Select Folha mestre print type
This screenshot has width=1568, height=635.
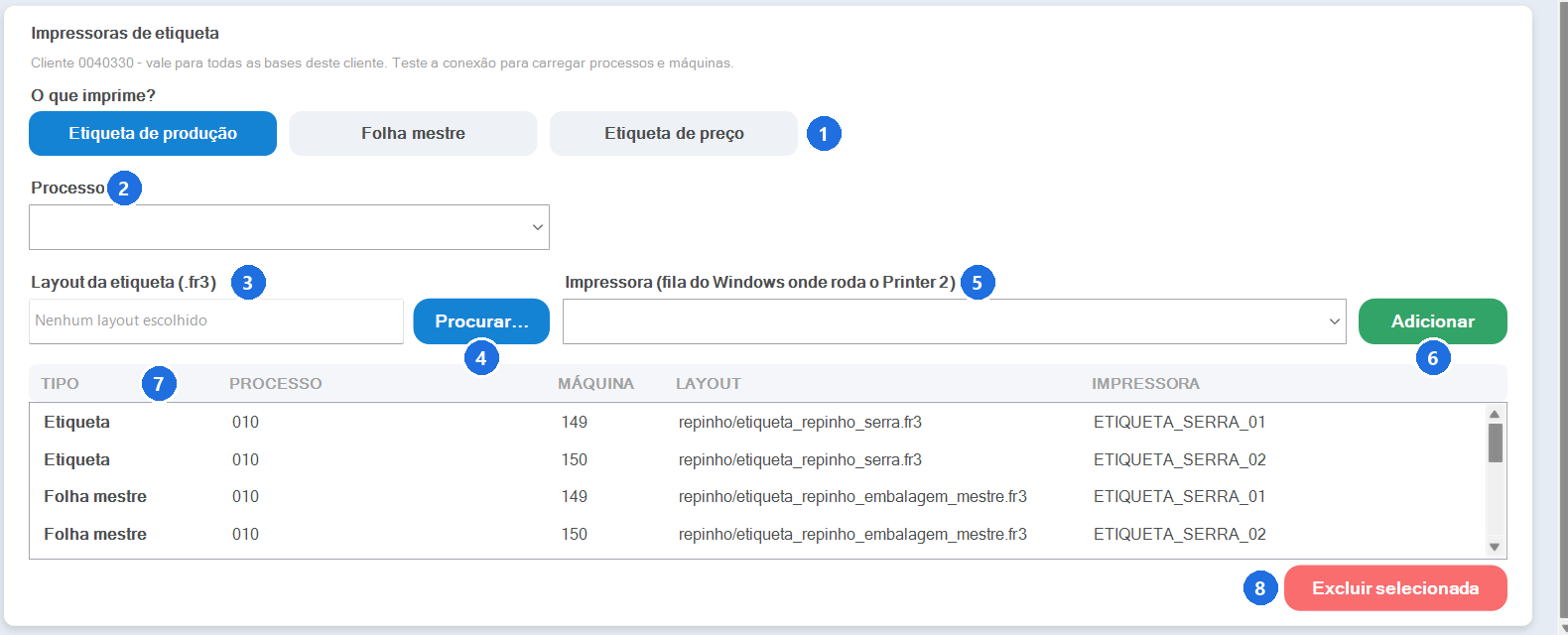click(x=413, y=133)
